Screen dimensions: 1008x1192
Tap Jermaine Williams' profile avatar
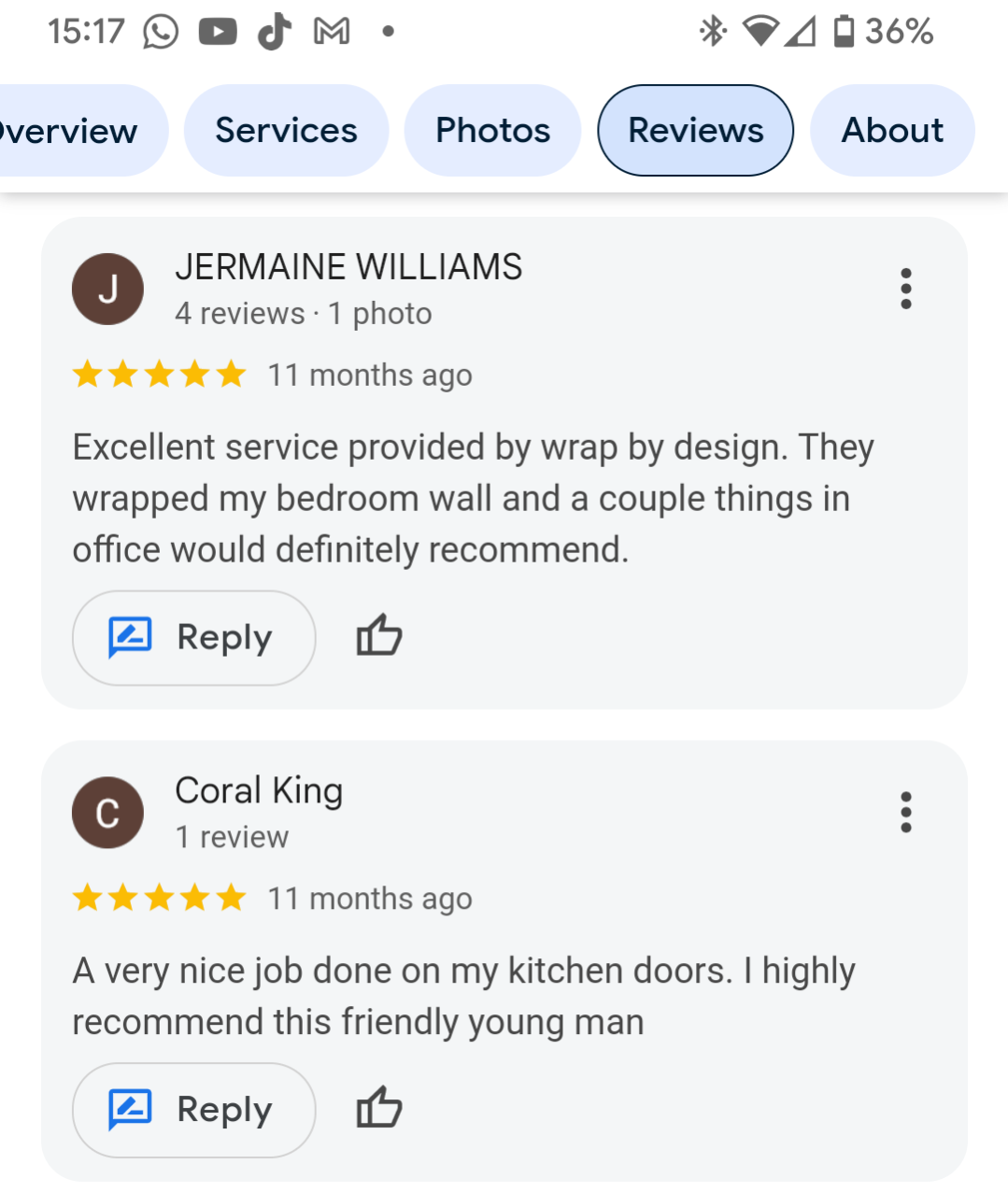pos(107,290)
